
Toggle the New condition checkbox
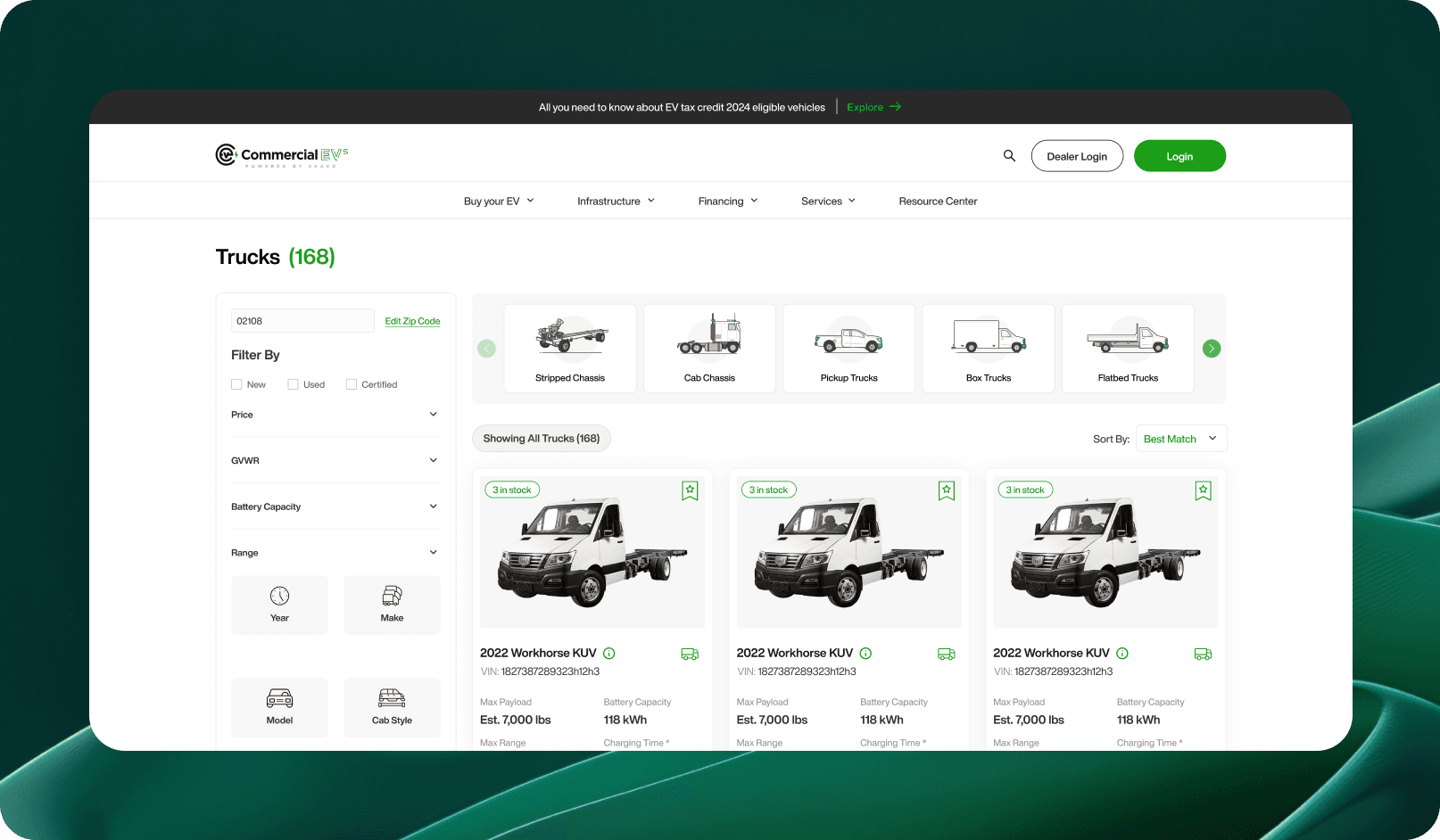click(x=236, y=384)
